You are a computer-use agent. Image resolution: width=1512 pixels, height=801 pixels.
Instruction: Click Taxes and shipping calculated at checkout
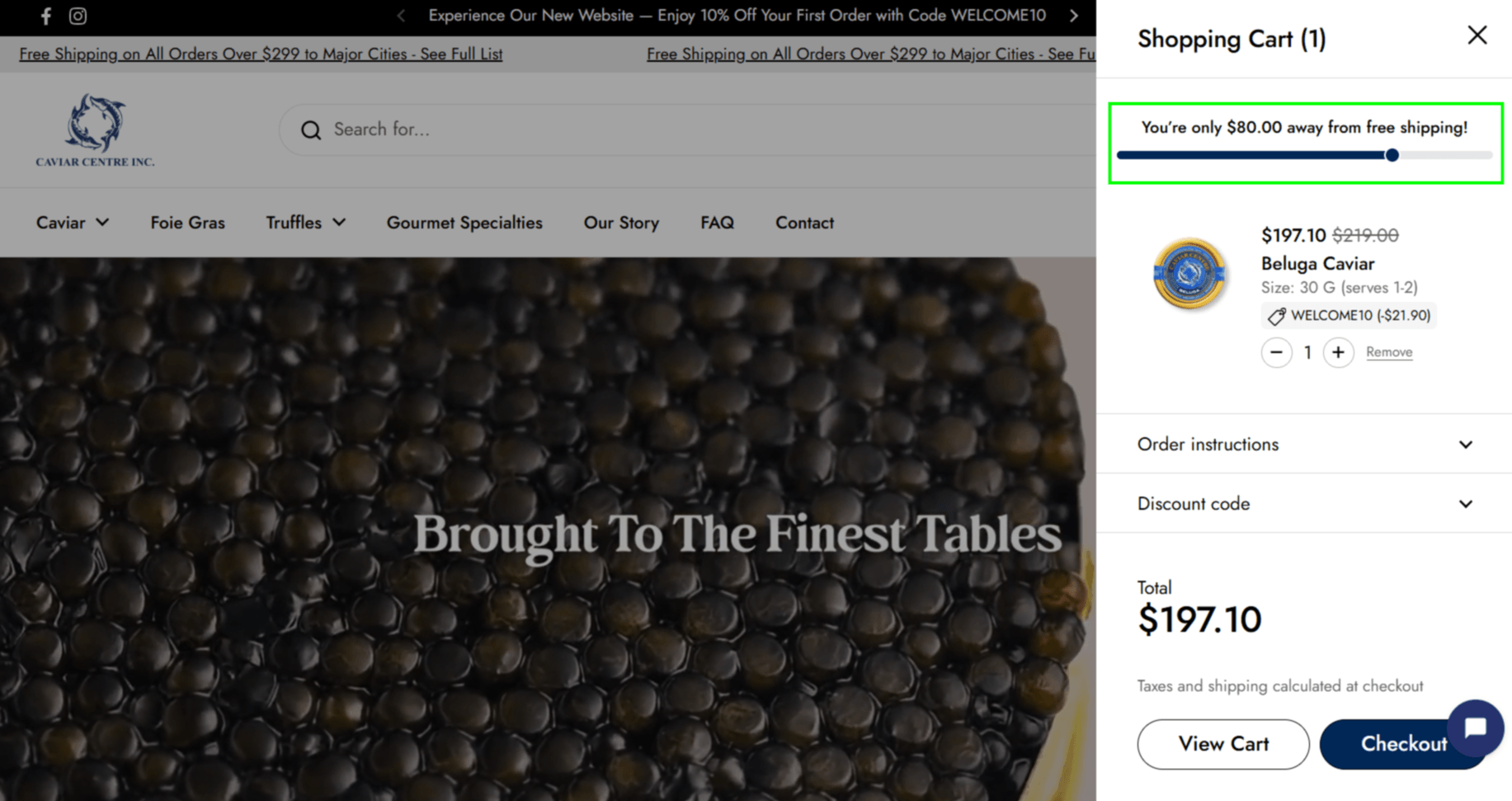1280,686
